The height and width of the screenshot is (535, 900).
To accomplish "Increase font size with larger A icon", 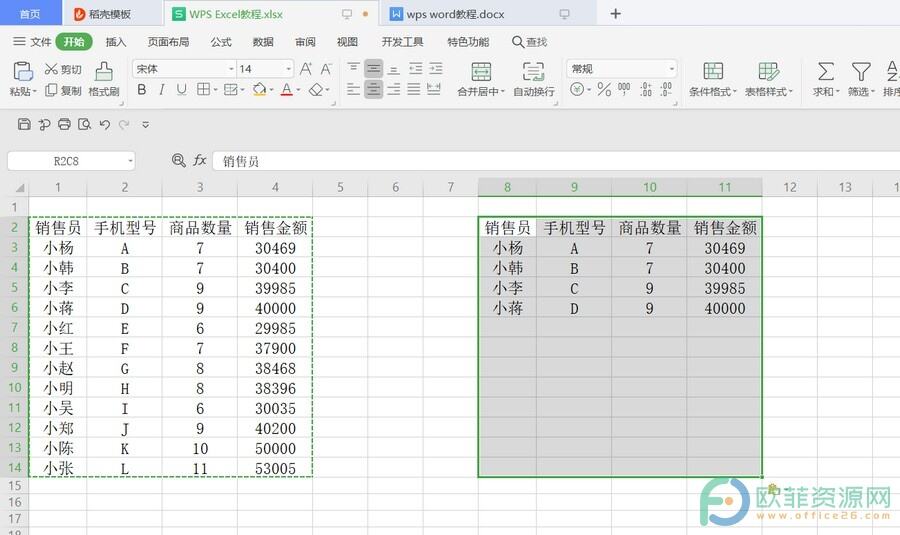I will 306,69.
